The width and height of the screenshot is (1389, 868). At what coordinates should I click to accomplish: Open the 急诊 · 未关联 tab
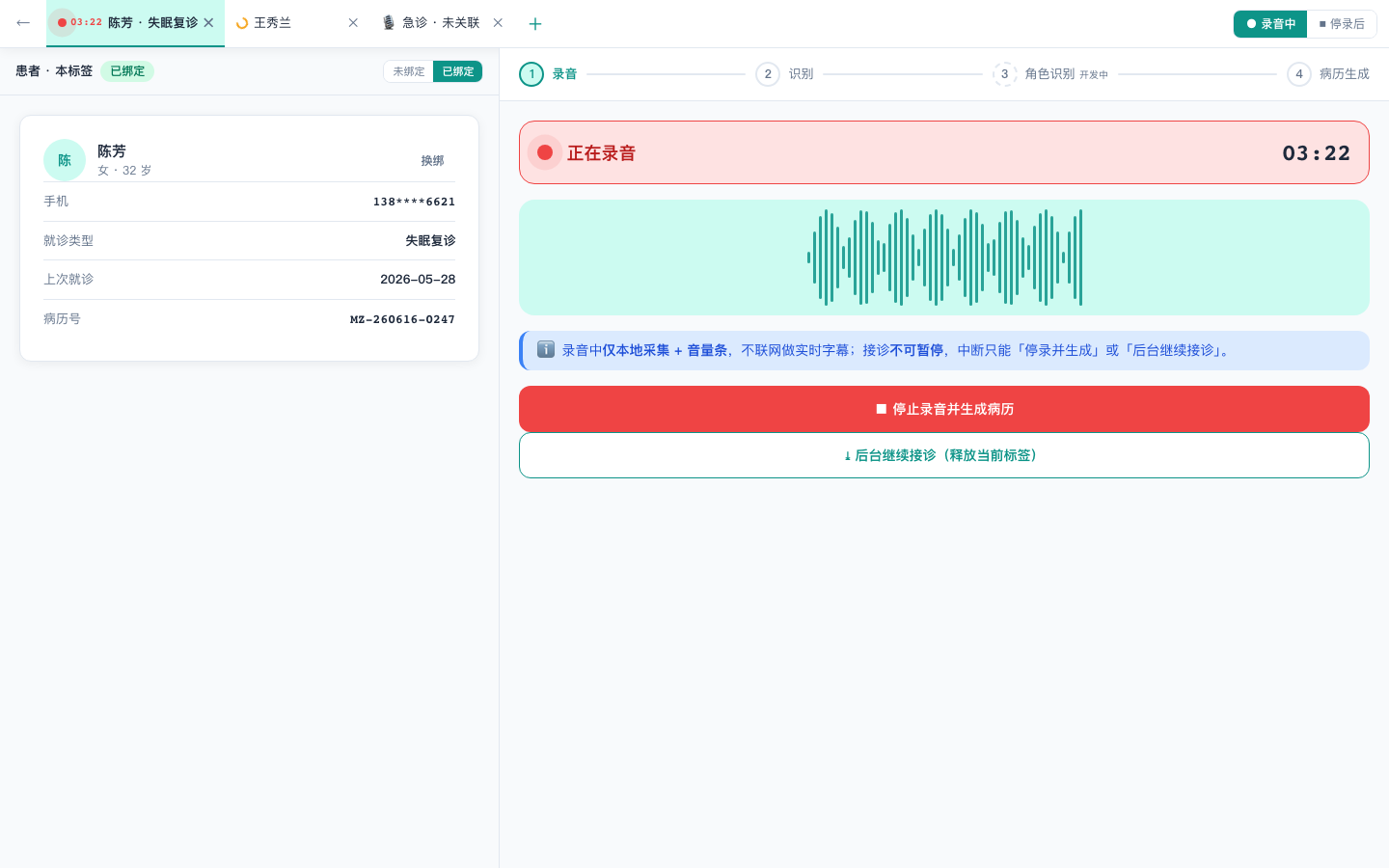443,23
